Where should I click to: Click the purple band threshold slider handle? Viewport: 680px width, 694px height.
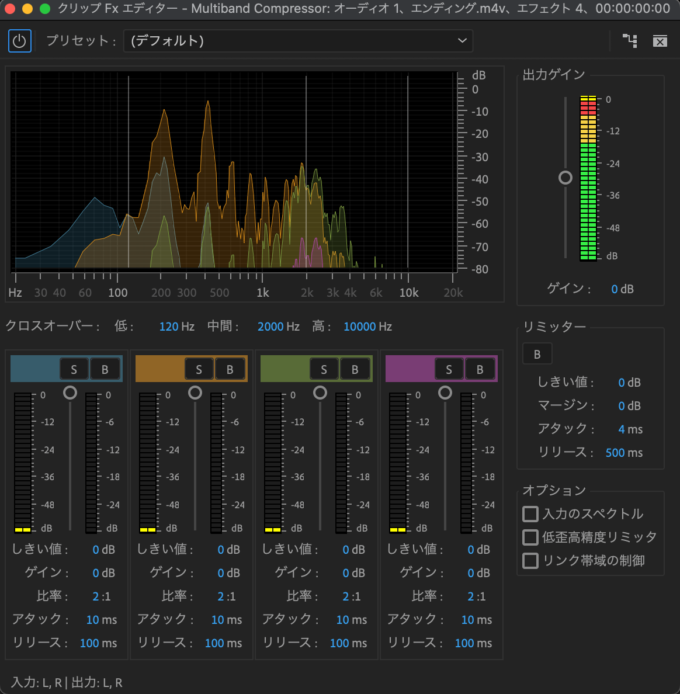point(445,393)
